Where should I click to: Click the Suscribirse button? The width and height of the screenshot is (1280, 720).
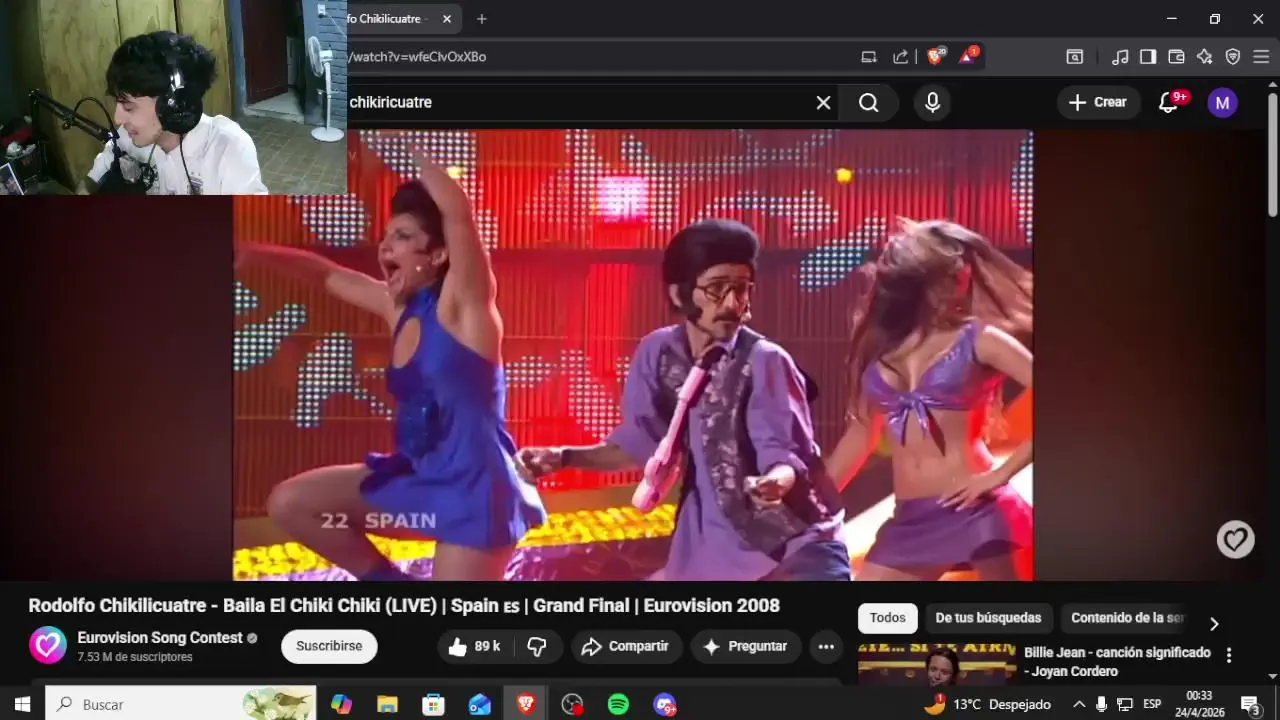(x=329, y=646)
